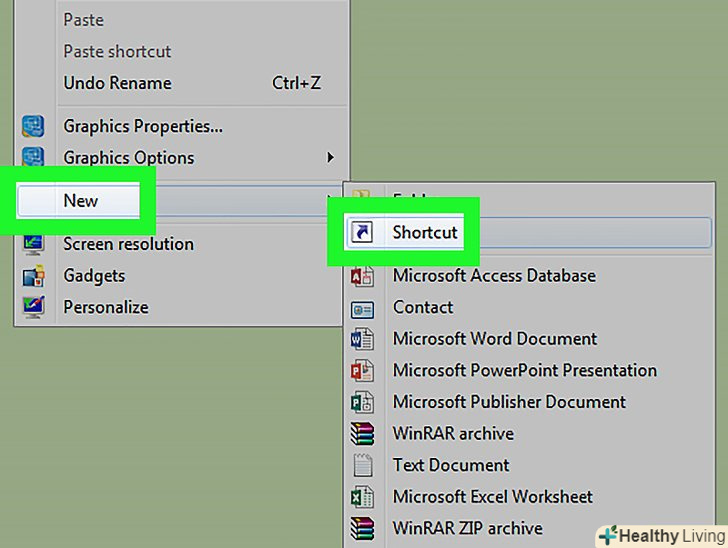Open Gadgets from the context menu
The image size is (728, 548).
point(182,276)
